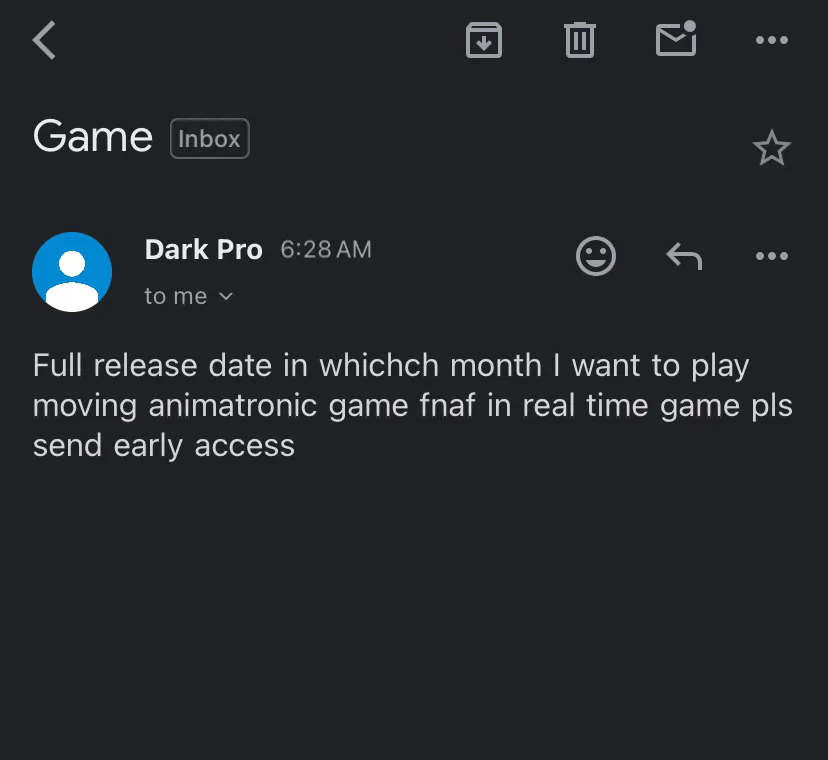The width and height of the screenshot is (828, 760).
Task: Delete the email with the trash icon
Action: (x=580, y=40)
